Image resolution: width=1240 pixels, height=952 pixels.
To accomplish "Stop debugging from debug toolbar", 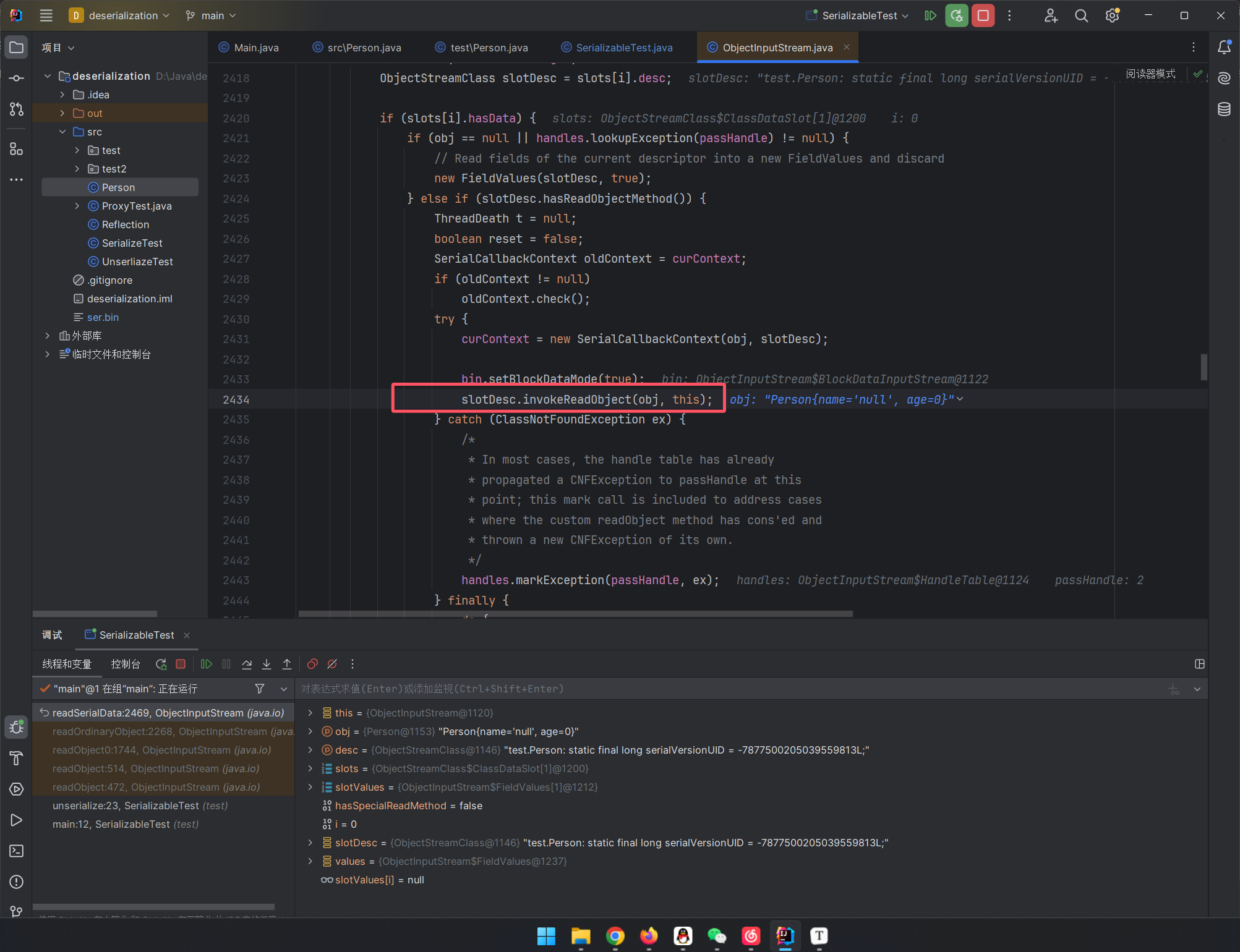I will tap(181, 664).
